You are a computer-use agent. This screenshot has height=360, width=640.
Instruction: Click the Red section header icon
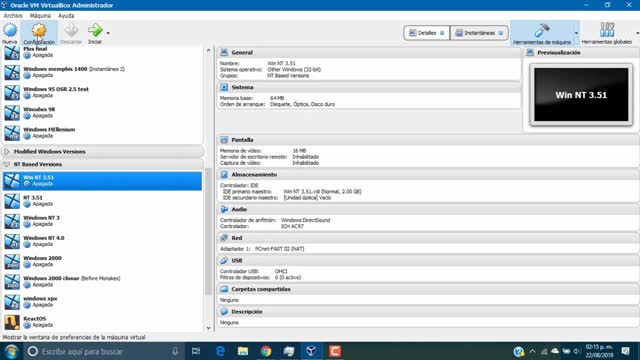pos(224,238)
